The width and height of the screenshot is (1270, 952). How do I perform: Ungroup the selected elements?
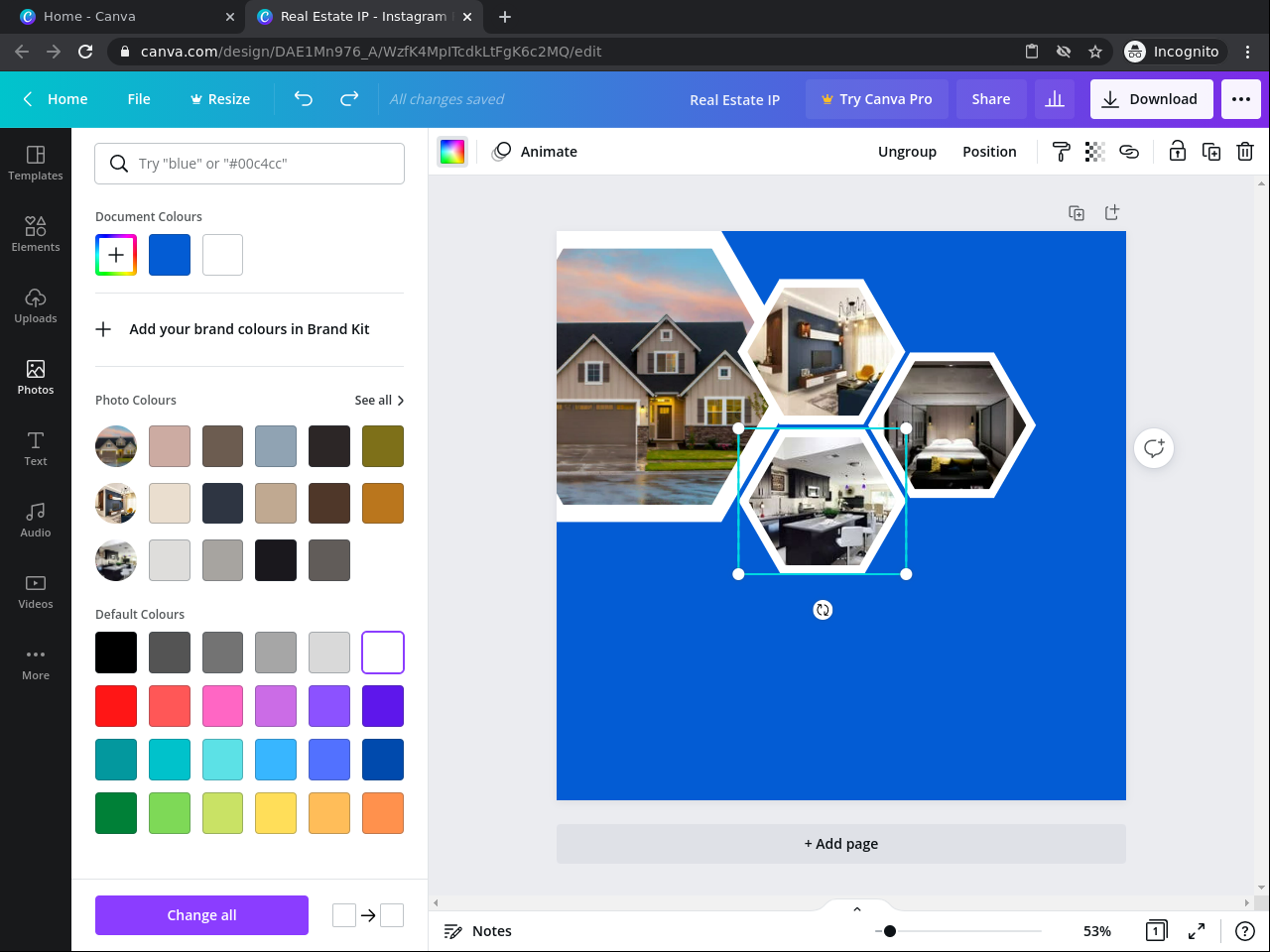tap(907, 152)
